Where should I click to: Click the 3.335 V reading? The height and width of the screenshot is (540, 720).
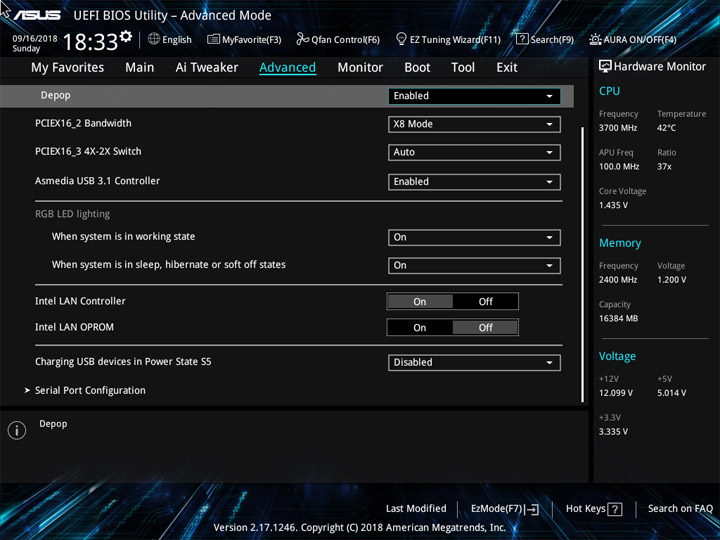click(613, 432)
